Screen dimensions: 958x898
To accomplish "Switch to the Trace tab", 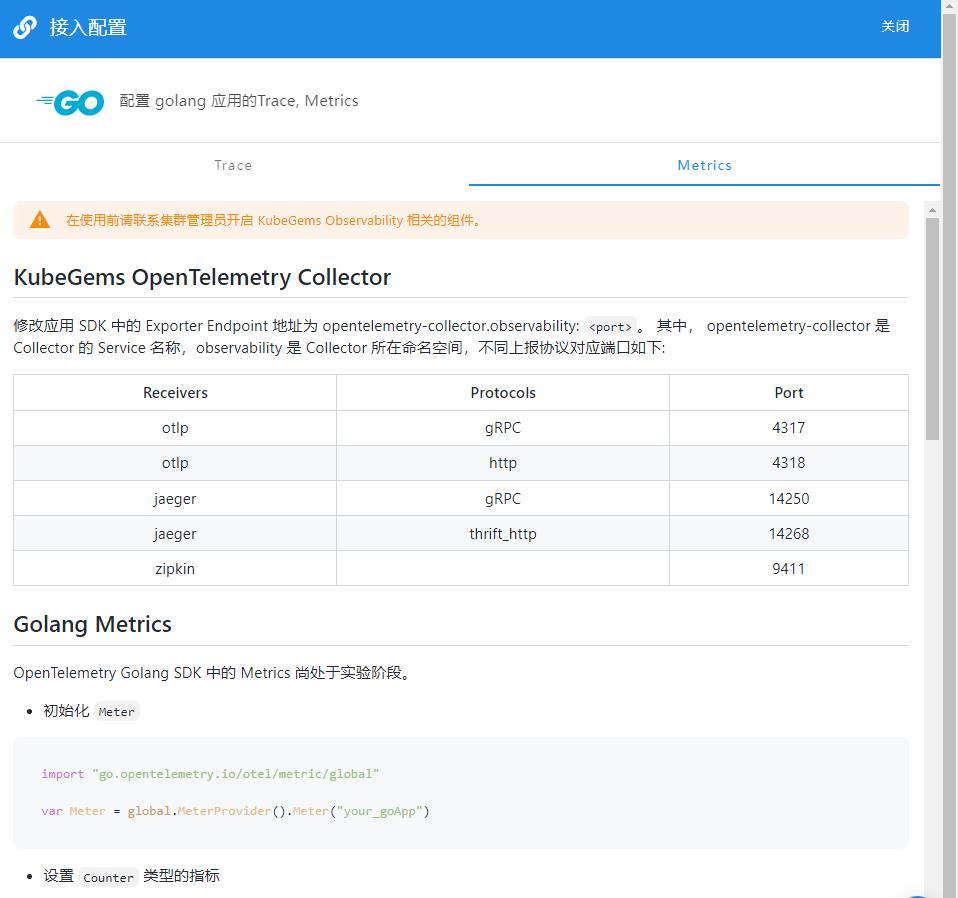I will [233, 165].
